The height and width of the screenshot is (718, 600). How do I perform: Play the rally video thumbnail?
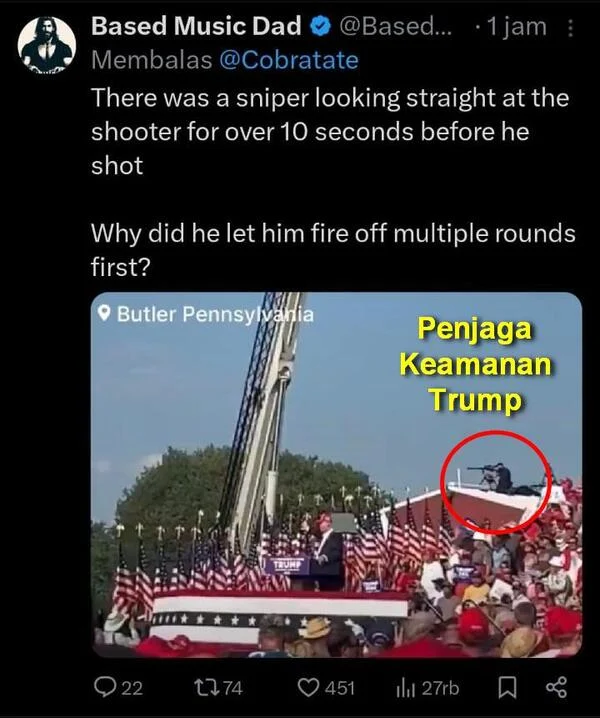click(x=337, y=474)
